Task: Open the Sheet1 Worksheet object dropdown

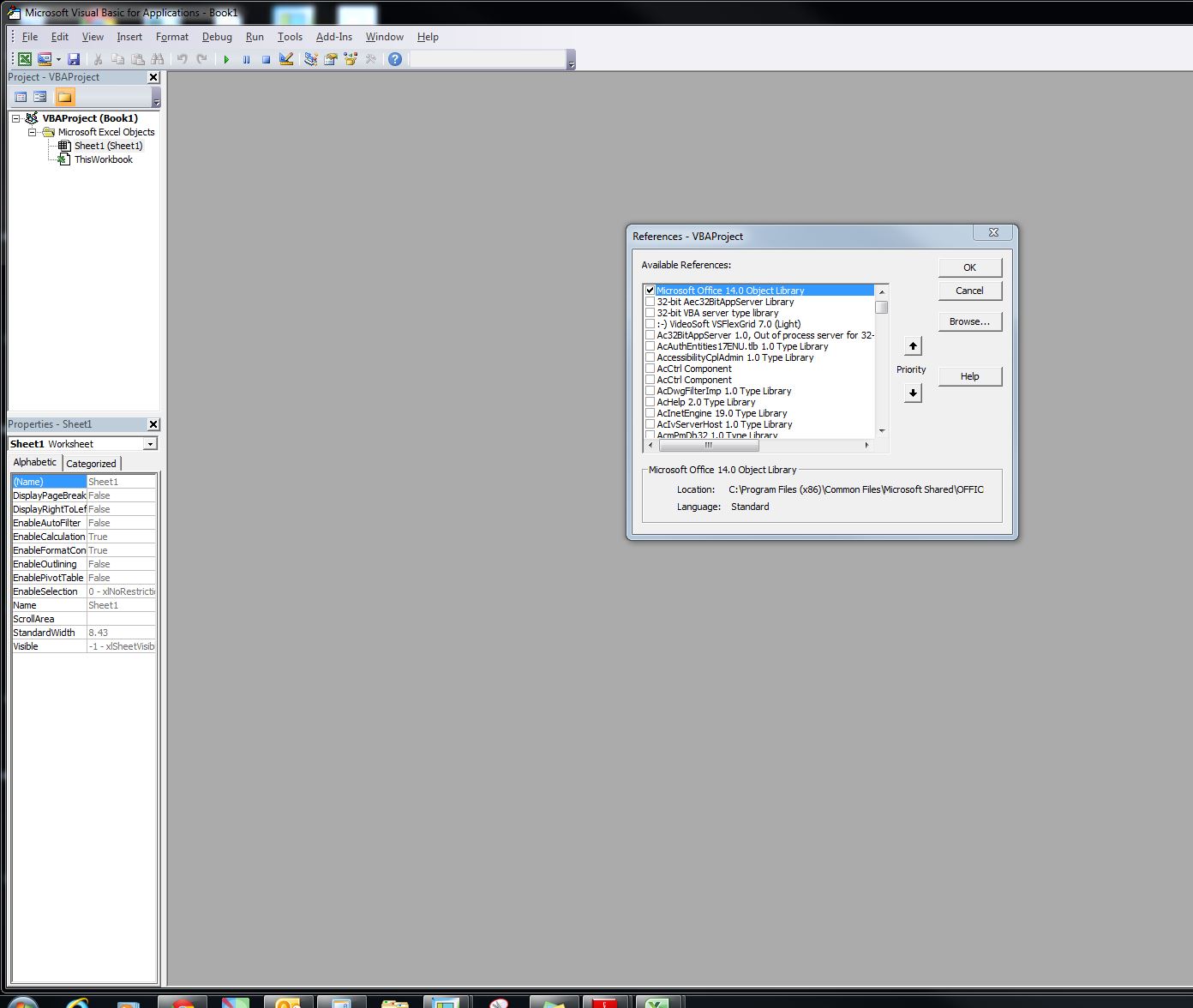Action: 150,444
